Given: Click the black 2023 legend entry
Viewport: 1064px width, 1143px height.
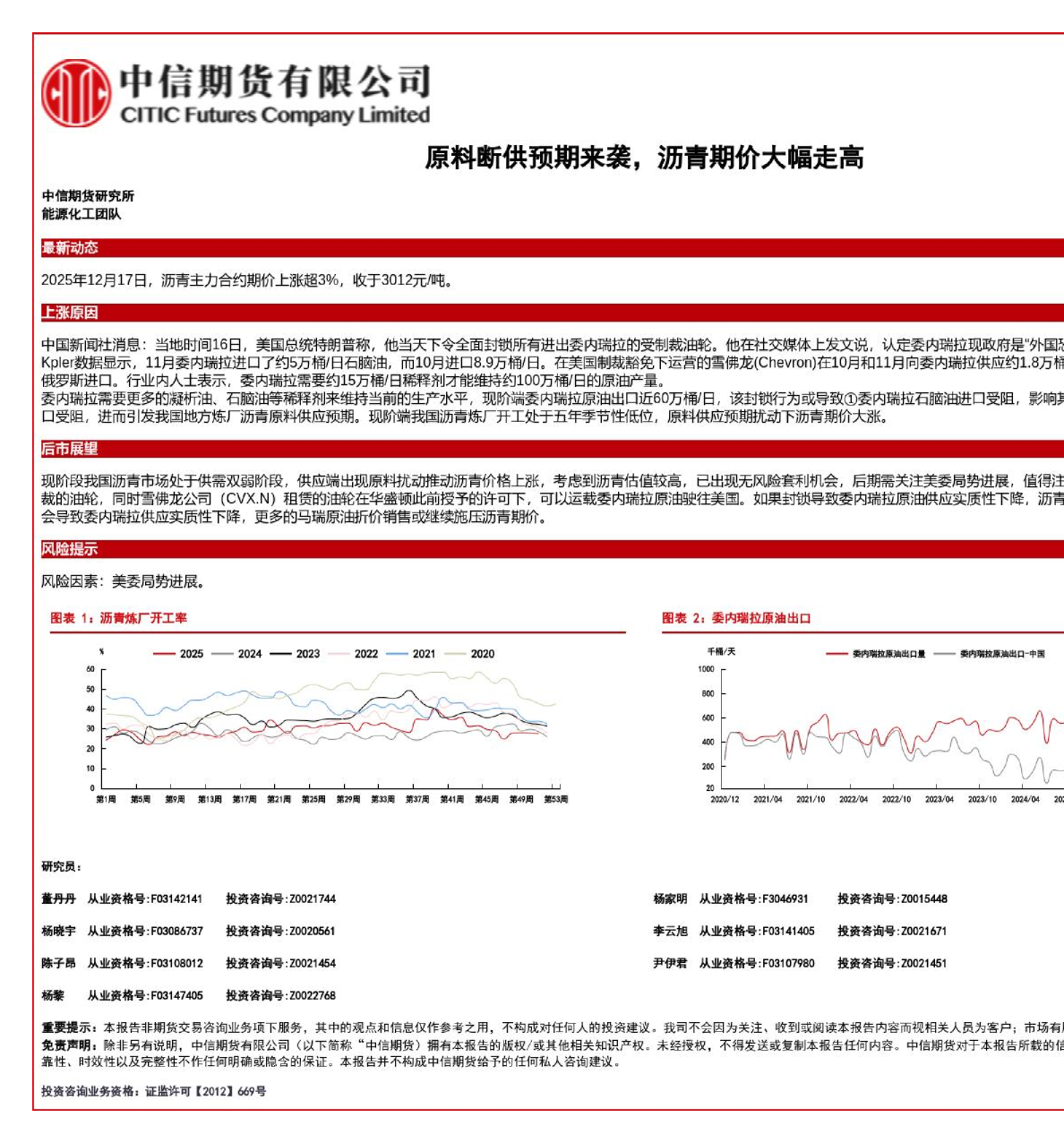Looking at the screenshot, I should pos(296,654).
